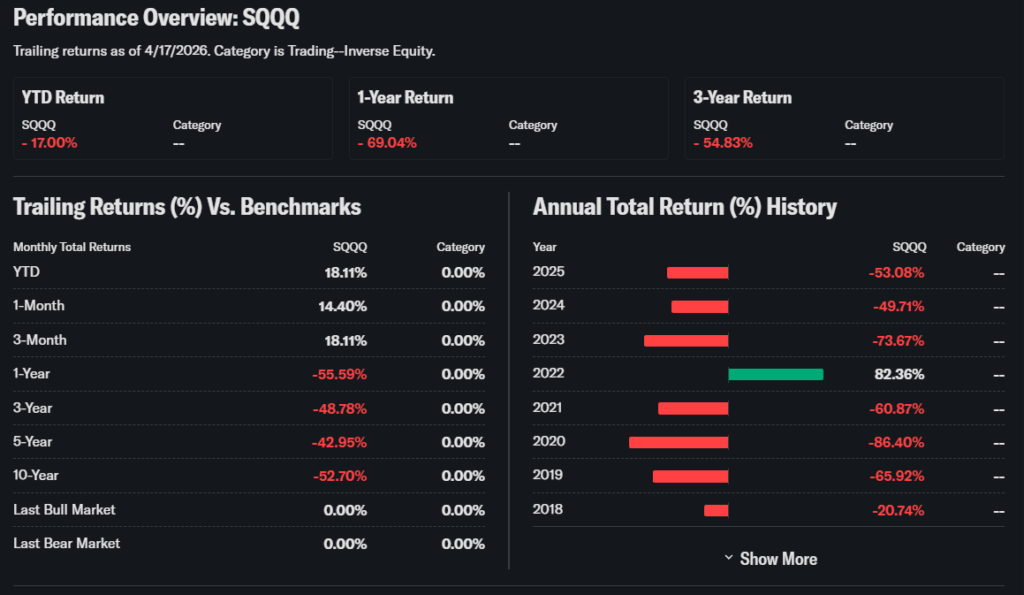Image resolution: width=1024 pixels, height=595 pixels.
Task: Click the Trailing Returns Vs. Benchmarks heading
Action: pos(187,207)
